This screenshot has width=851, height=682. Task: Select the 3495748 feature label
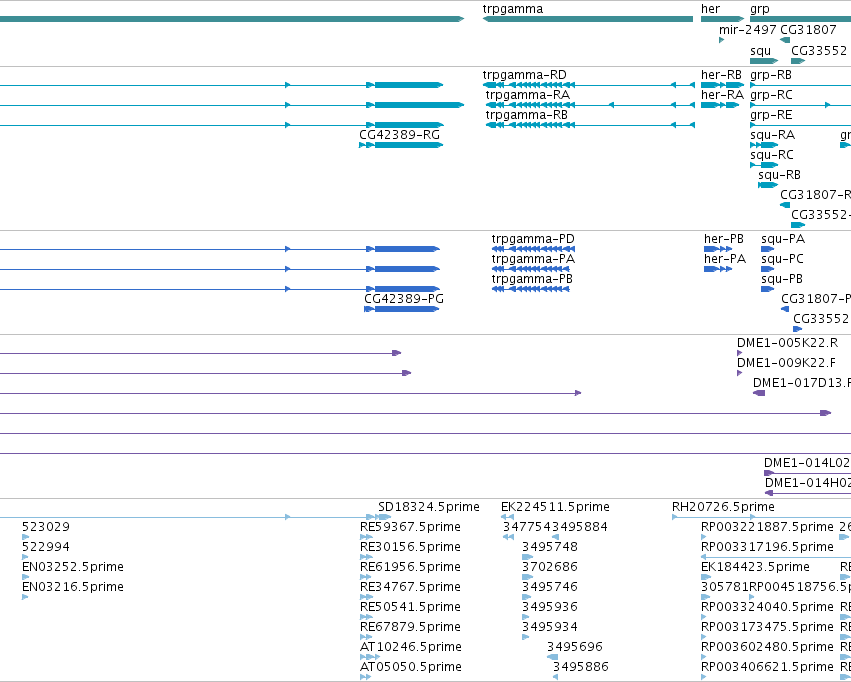(550, 547)
